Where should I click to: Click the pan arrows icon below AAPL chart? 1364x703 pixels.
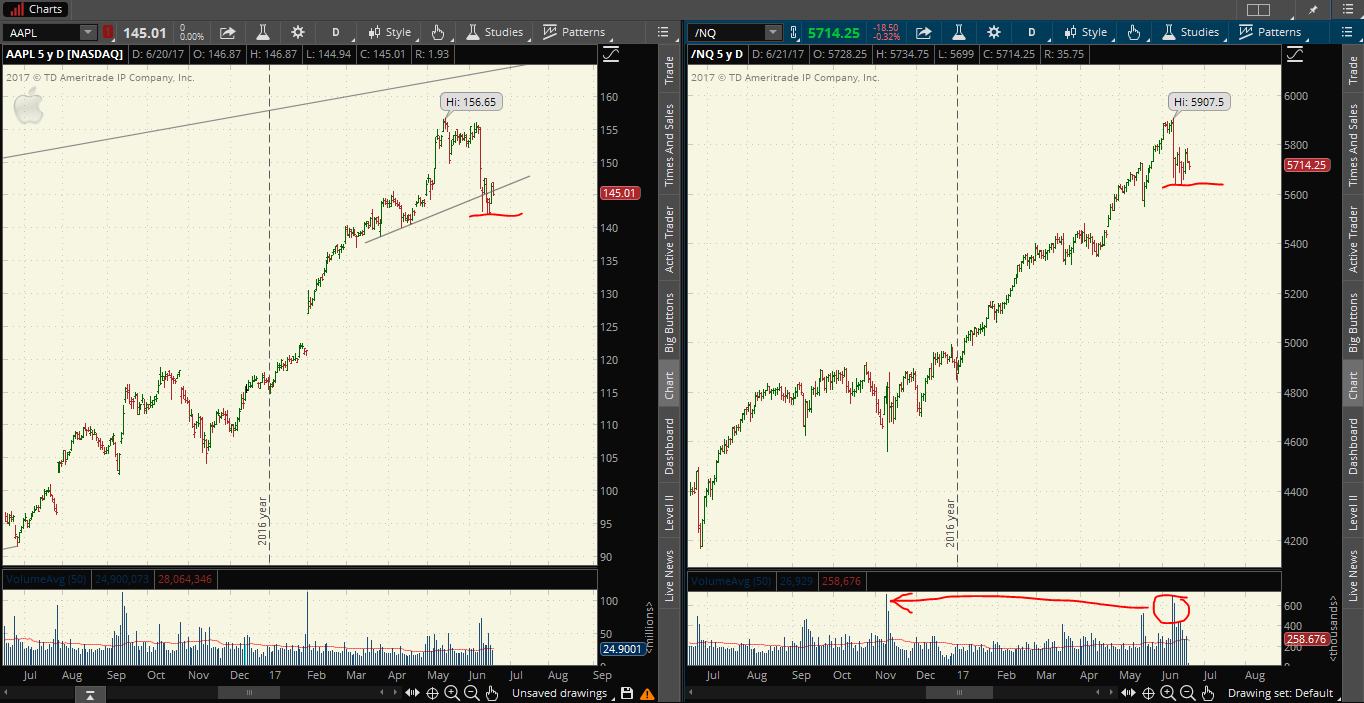[413, 693]
